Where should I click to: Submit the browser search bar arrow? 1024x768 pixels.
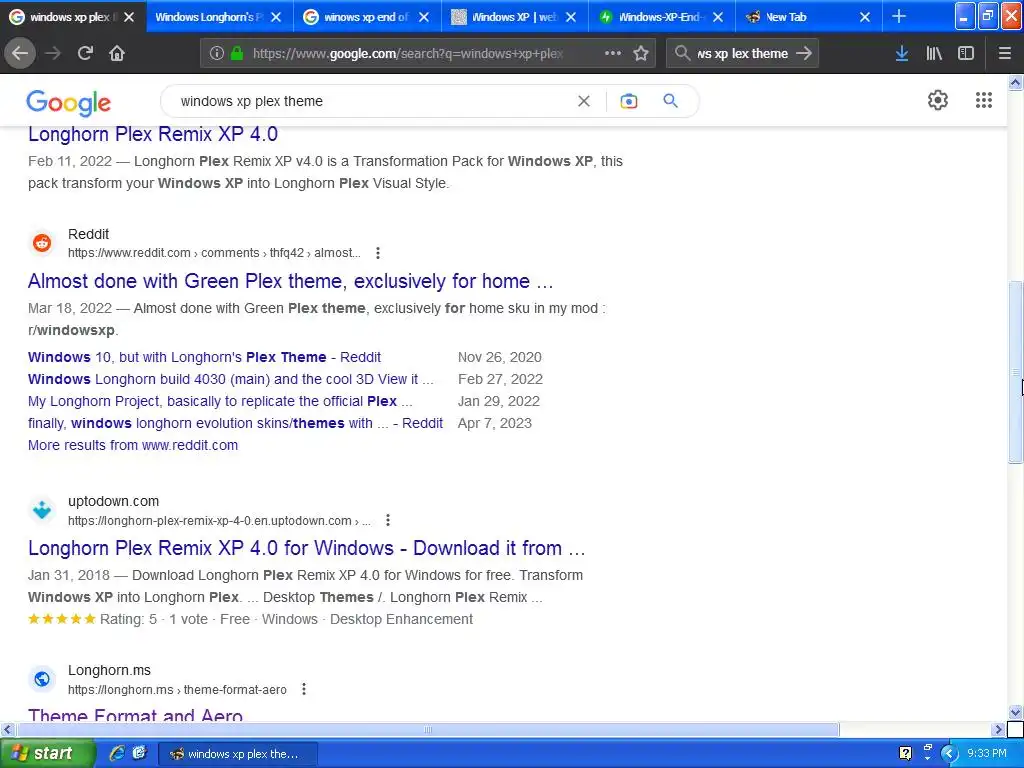tap(804, 54)
